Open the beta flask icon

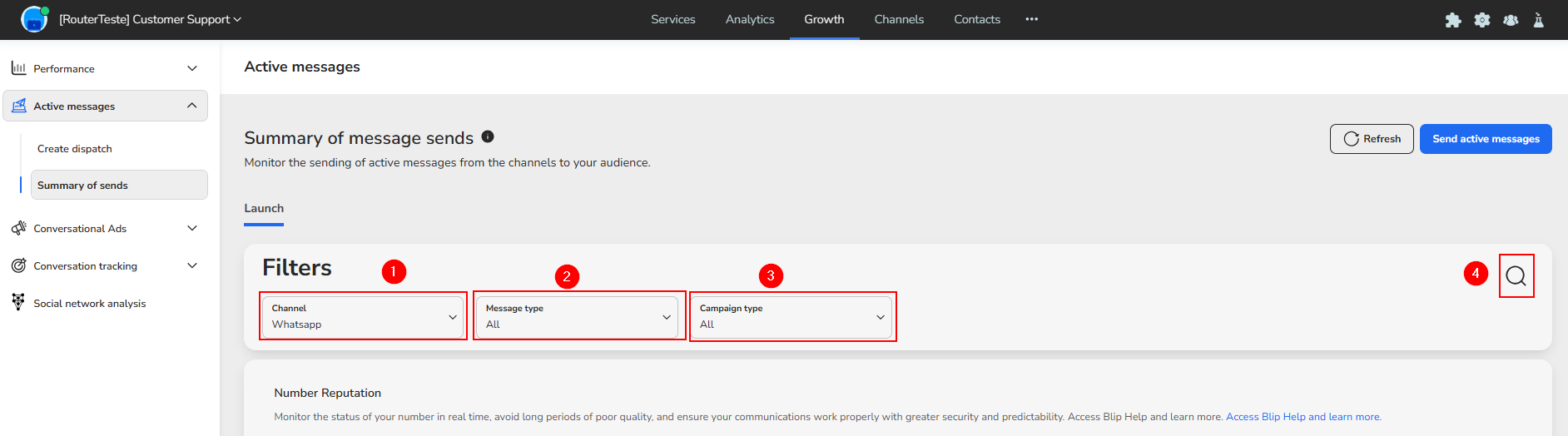1539,20
